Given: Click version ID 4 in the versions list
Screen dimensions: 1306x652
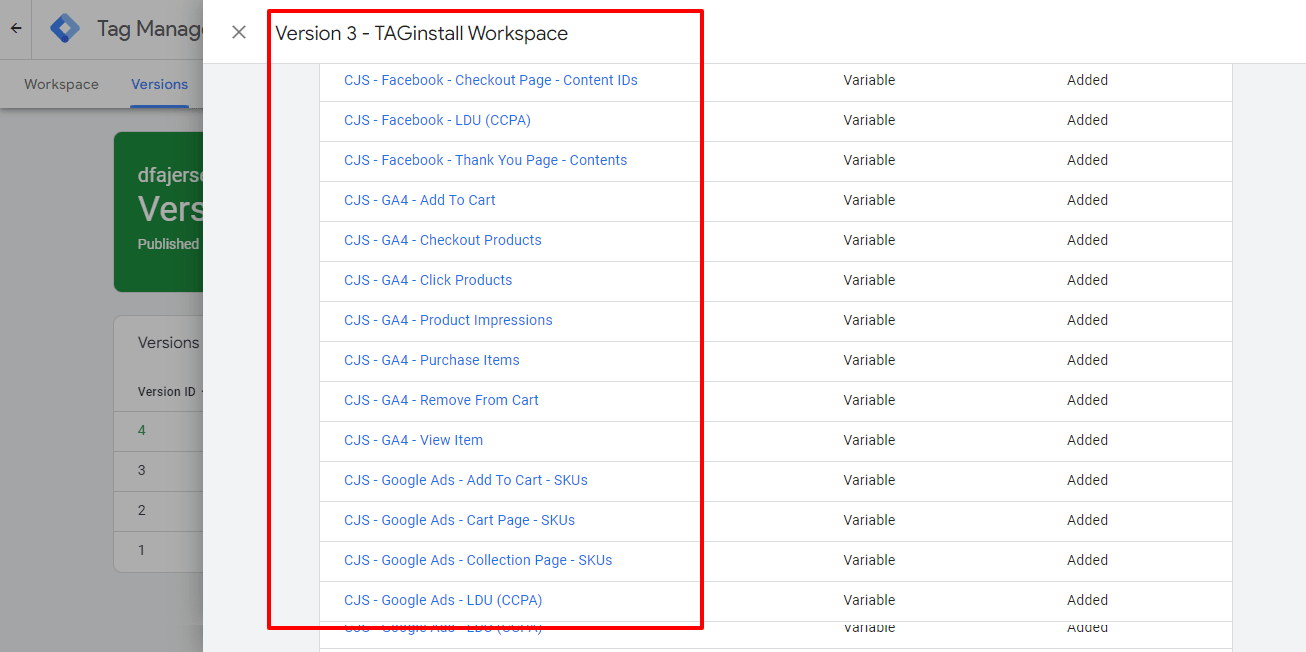Looking at the screenshot, I should (142, 430).
